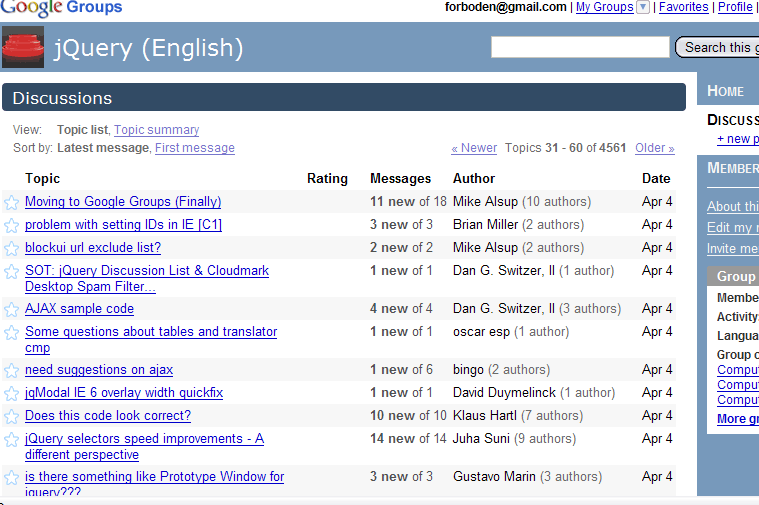Go to Favorites
Viewport: 759px width, 505px height.
click(683, 7)
